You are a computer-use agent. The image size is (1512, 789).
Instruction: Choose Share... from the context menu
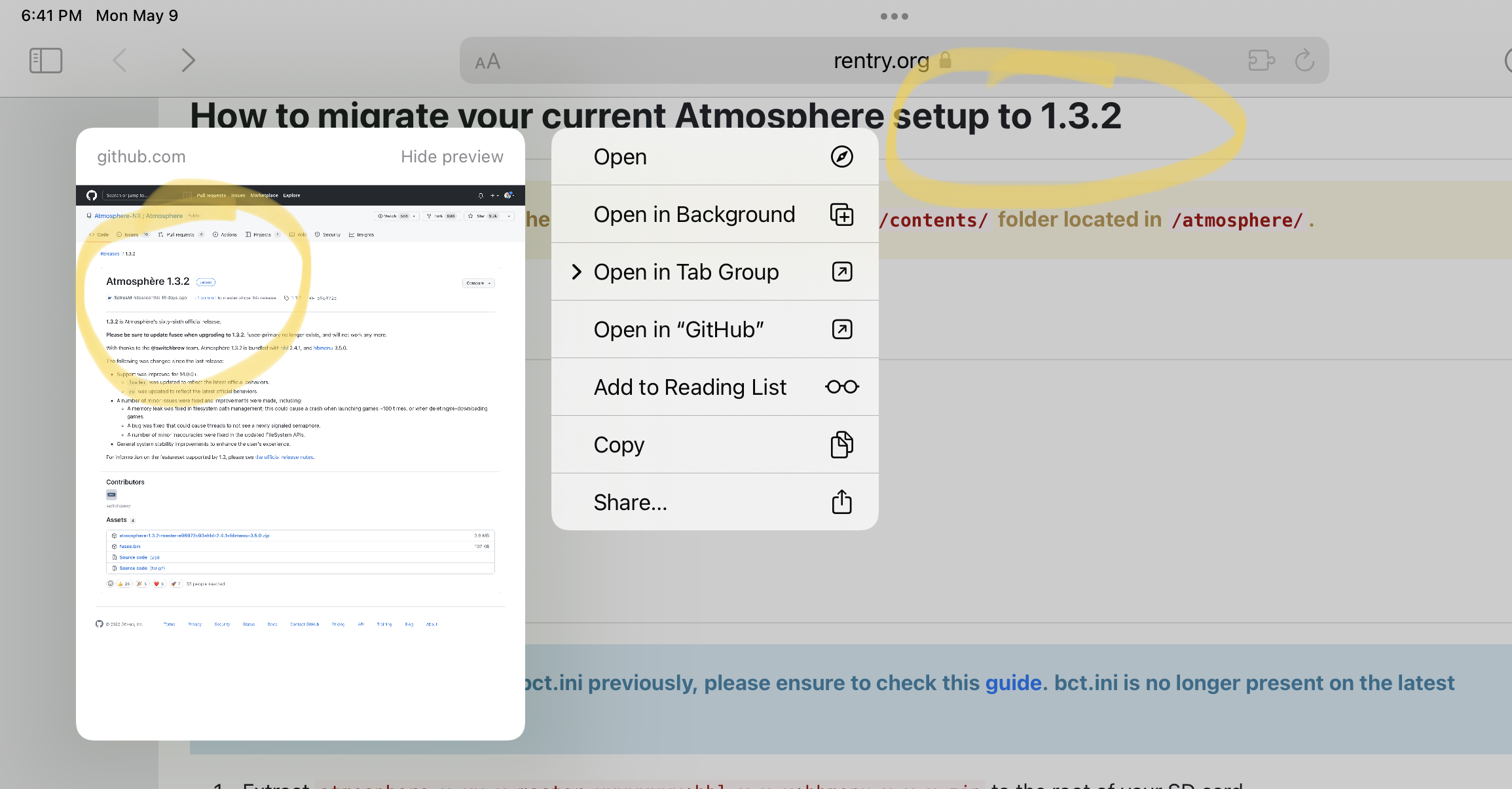click(715, 502)
